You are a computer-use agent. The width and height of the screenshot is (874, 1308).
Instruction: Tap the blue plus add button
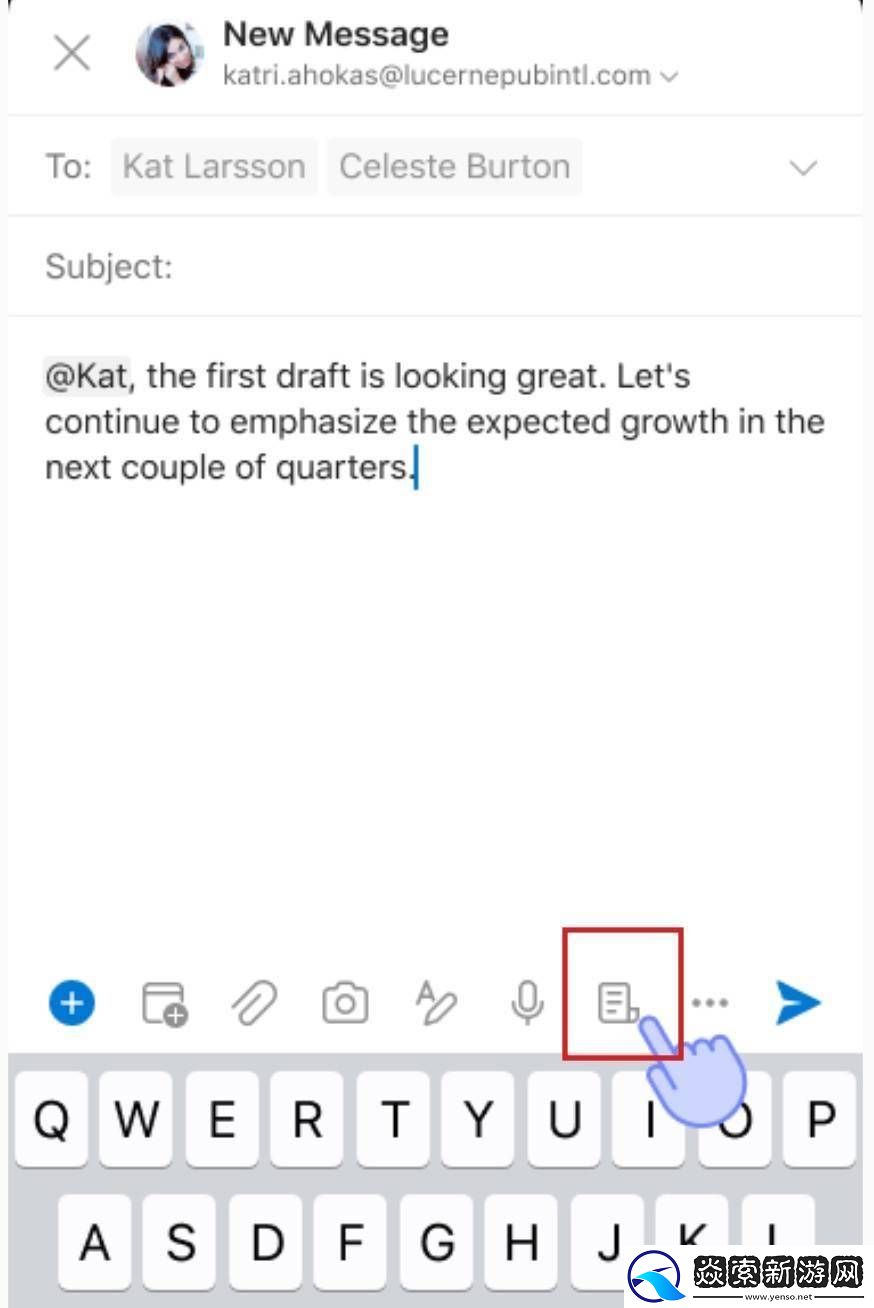pos(72,1002)
